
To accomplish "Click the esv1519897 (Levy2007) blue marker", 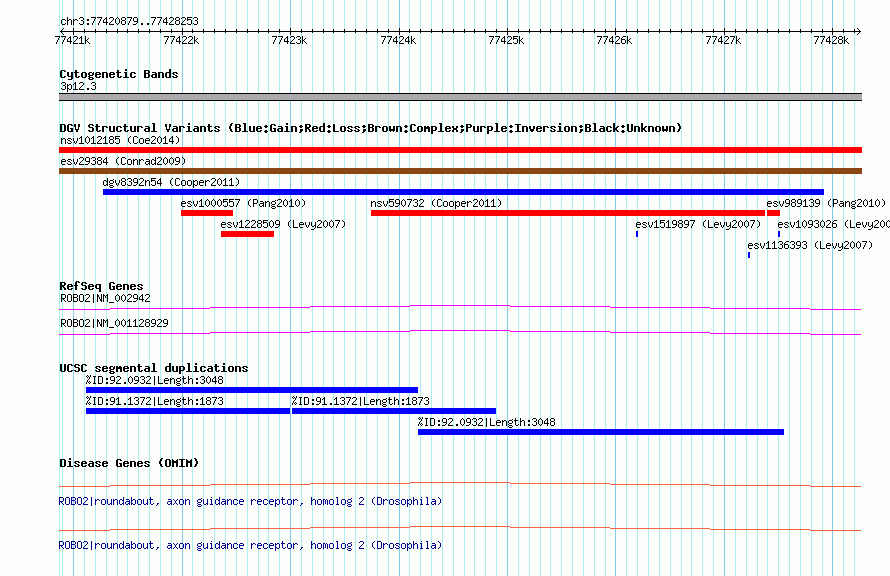I will 637,234.
